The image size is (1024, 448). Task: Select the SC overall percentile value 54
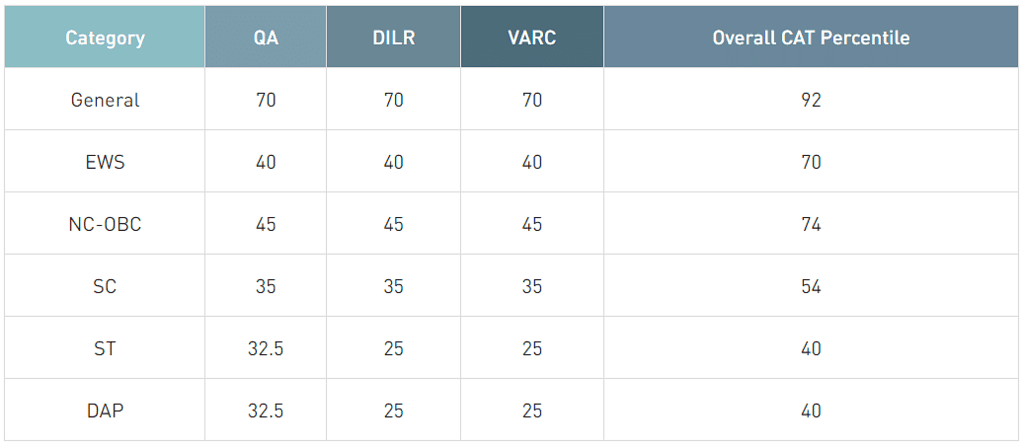click(810, 286)
